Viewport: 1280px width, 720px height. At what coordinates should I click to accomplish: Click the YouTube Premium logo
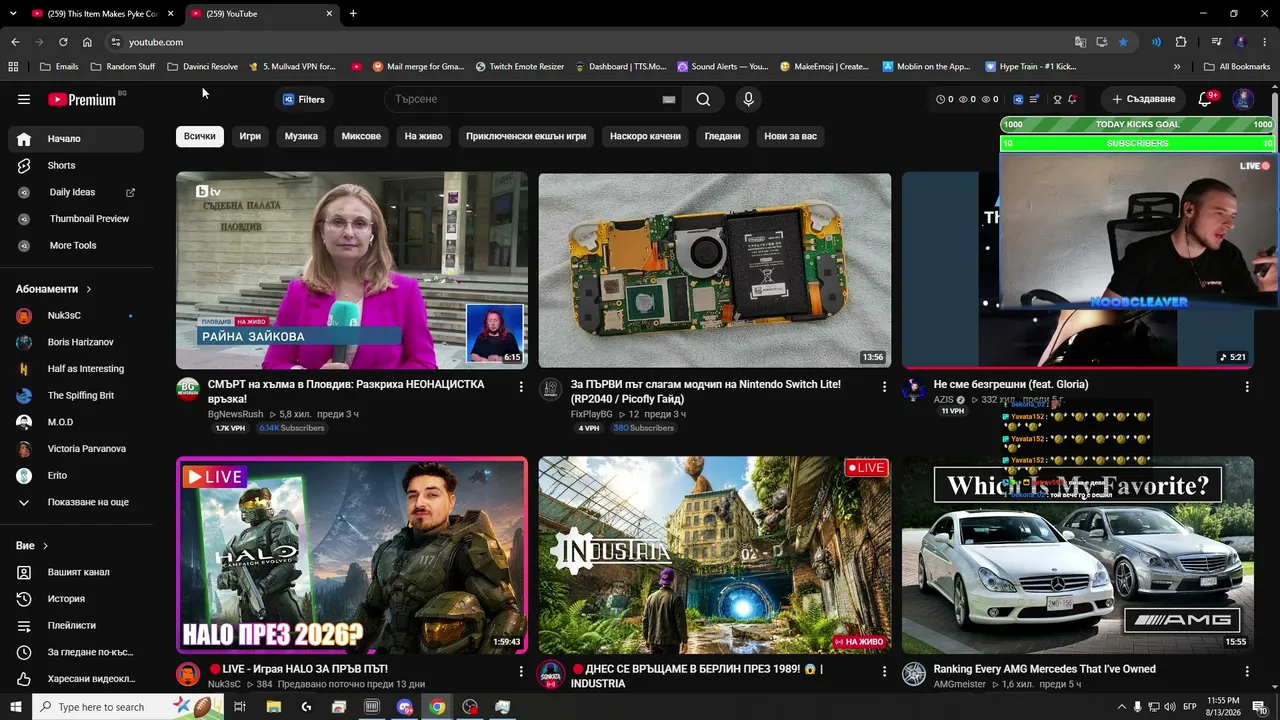(82, 99)
